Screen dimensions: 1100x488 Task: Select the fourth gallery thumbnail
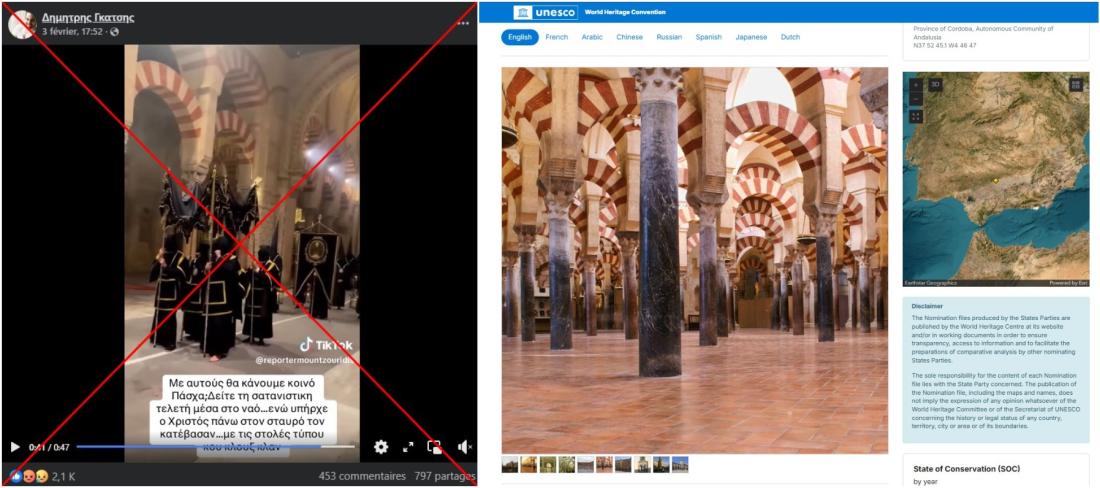click(x=567, y=464)
